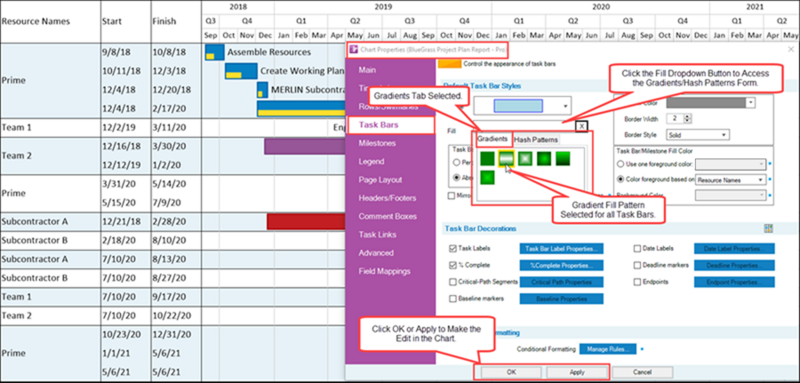
Task: Pick the second-row bright green gradient swatch
Action: [x=487, y=177]
